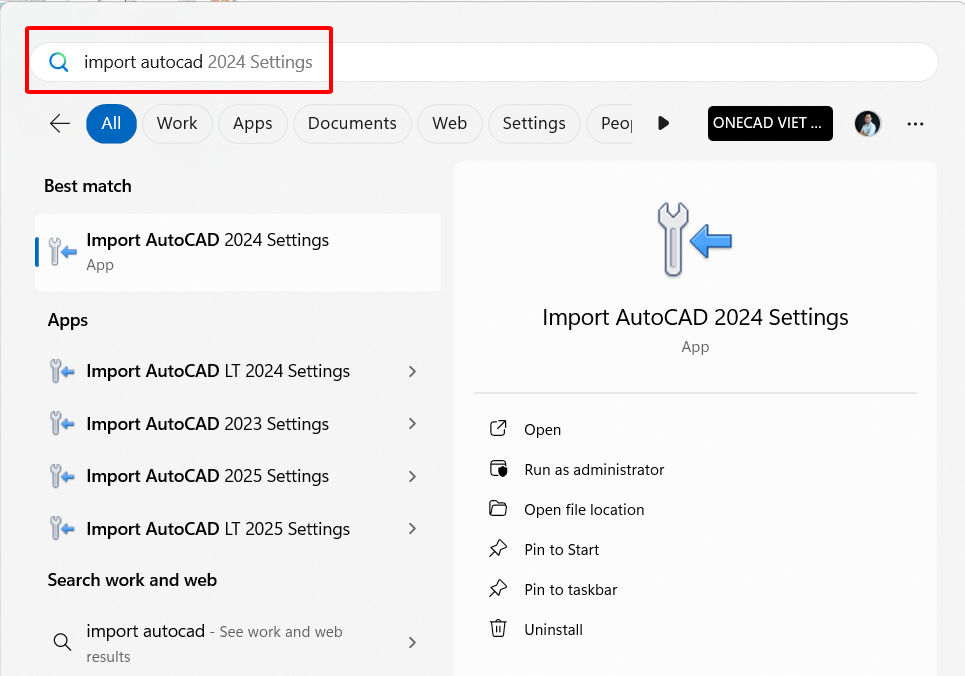Open Import AutoCAD 2024 Settings best match
The height and width of the screenshot is (676, 965).
[x=238, y=252]
